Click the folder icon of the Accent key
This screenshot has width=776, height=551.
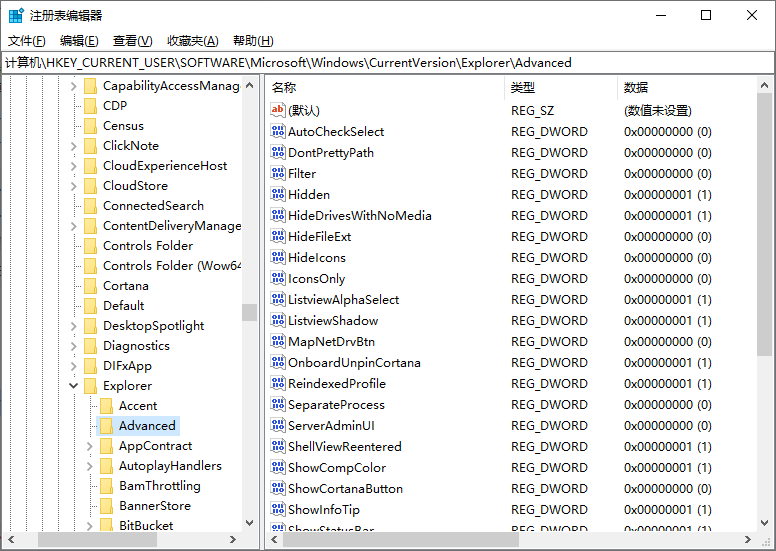(106, 406)
